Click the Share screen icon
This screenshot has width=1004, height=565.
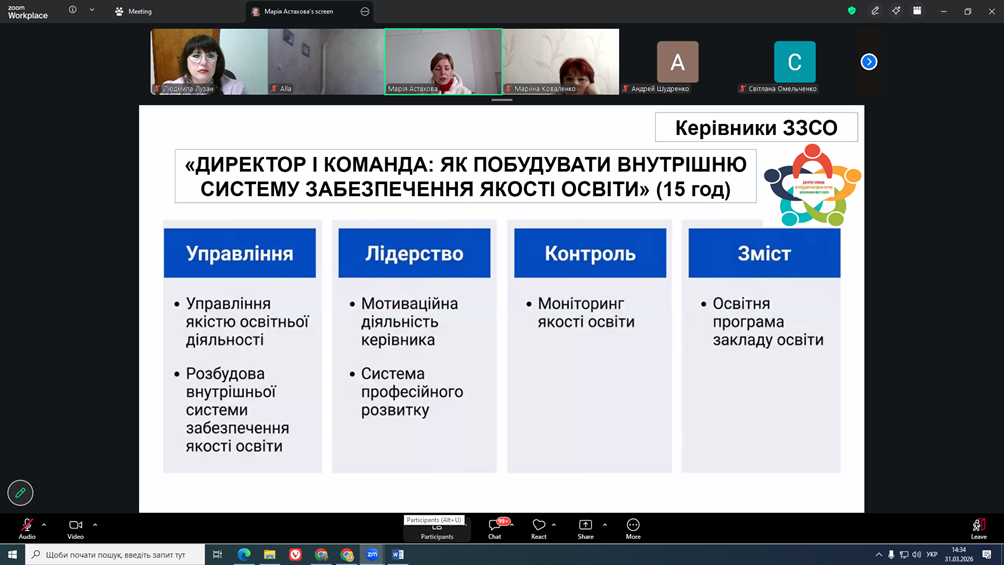(x=585, y=527)
